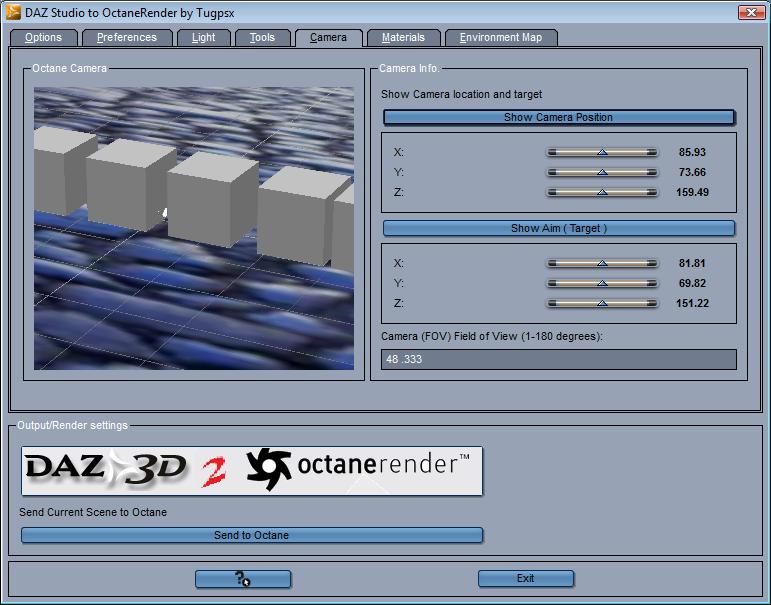Click Show Camera Position button
Screen dimensions: 771x605
click(559, 117)
